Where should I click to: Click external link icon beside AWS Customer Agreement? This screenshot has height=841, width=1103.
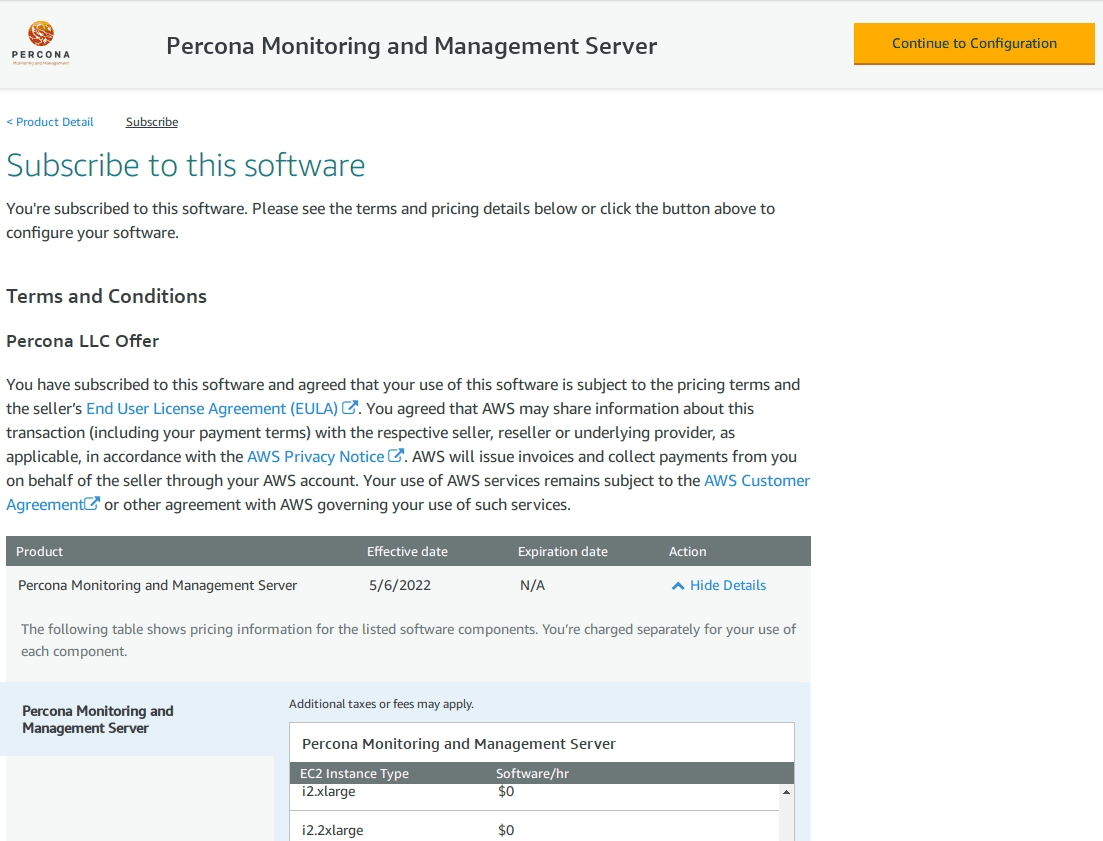[93, 503]
